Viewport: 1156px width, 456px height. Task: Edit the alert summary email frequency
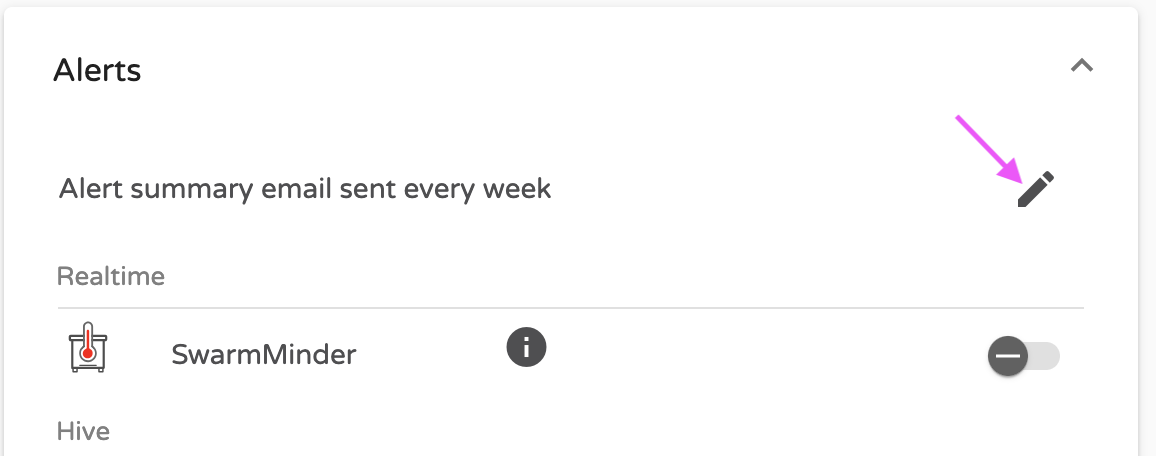tap(1036, 190)
